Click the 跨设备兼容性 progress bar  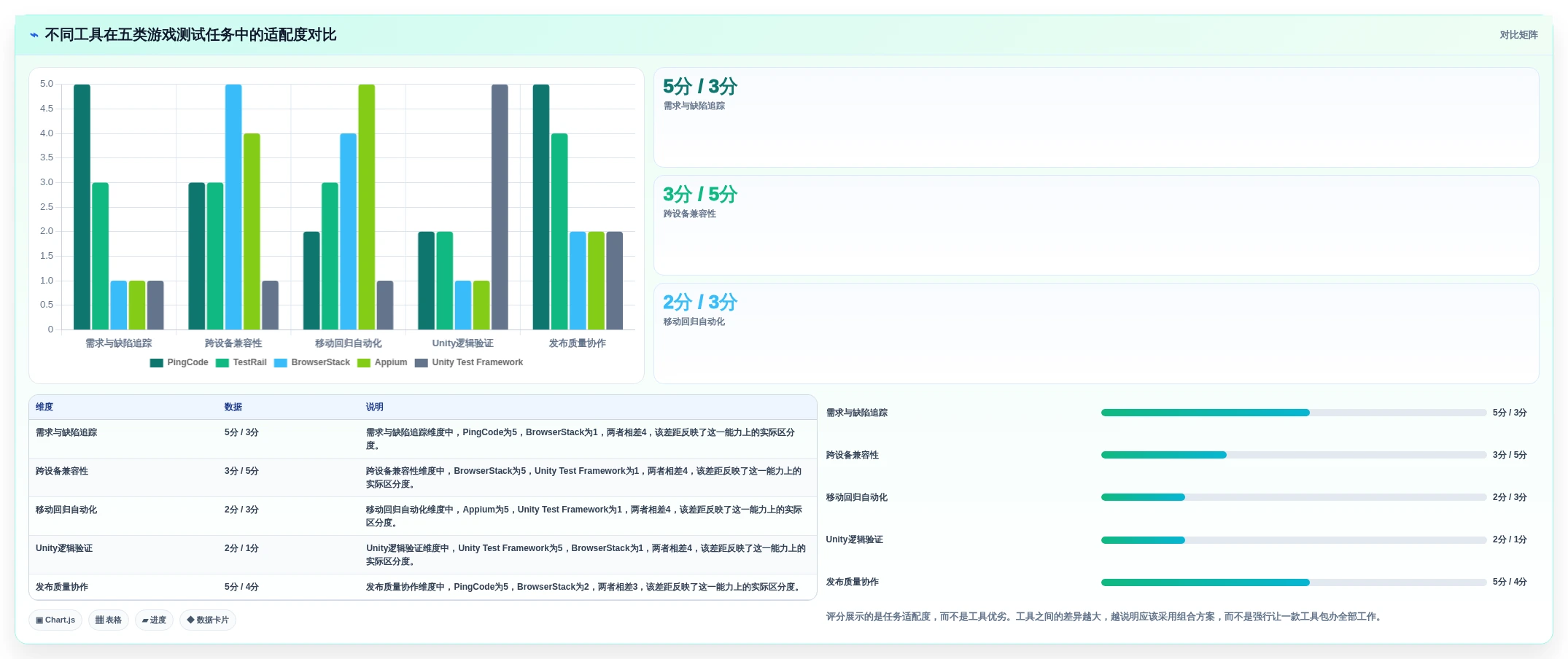click(x=1293, y=455)
